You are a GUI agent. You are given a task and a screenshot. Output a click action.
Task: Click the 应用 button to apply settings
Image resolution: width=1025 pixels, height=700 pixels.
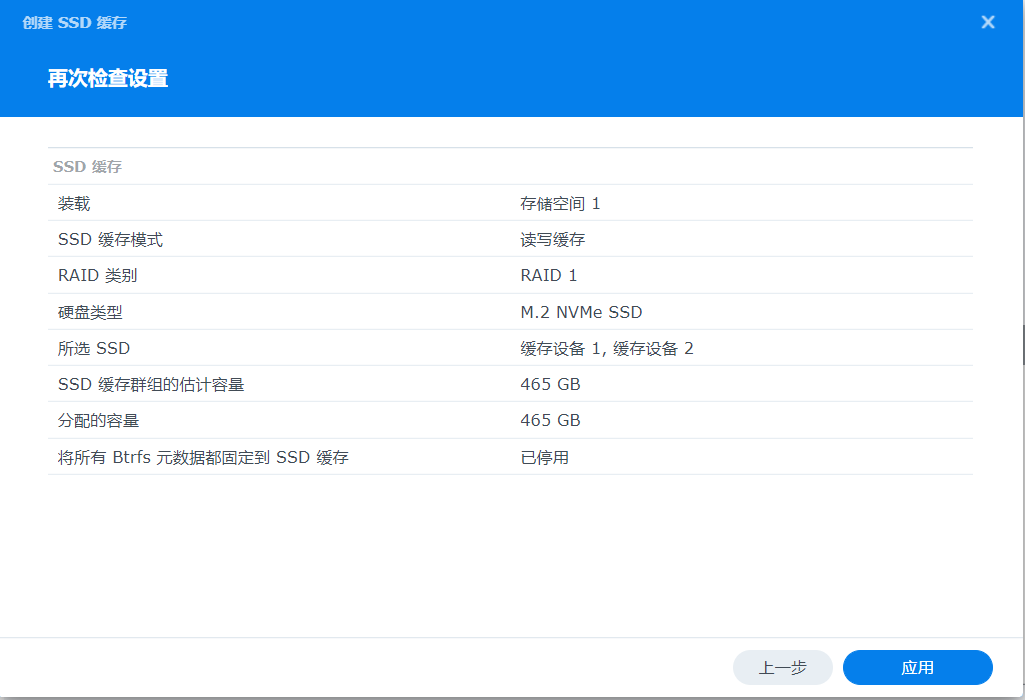[917, 668]
